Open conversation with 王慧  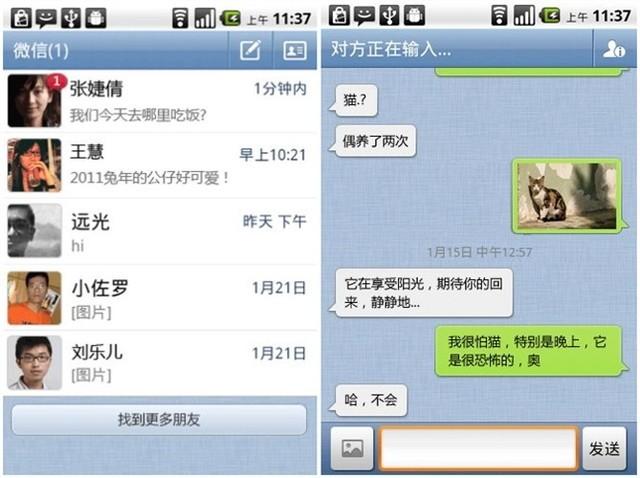click(x=160, y=165)
